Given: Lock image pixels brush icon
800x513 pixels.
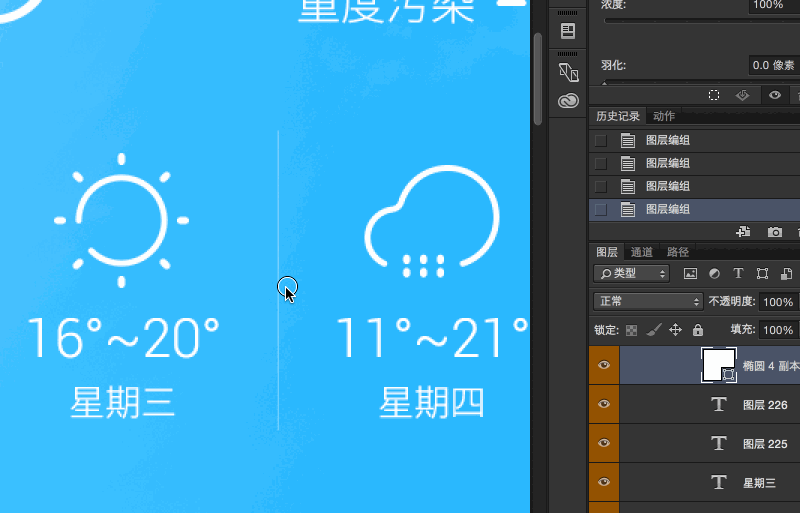Looking at the screenshot, I should click(x=654, y=330).
